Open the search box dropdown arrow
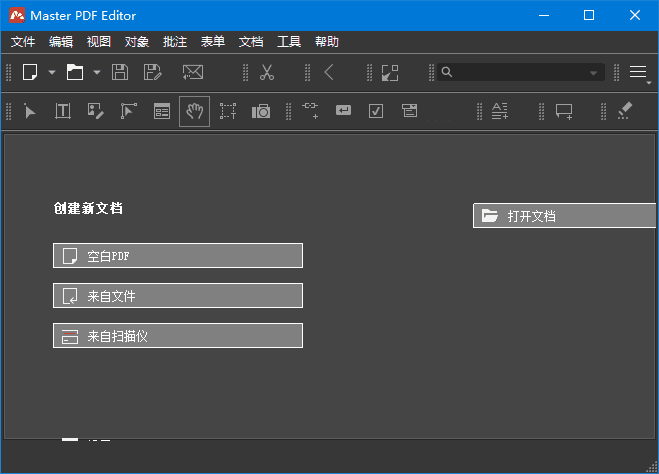The image size is (659, 474). pos(595,72)
